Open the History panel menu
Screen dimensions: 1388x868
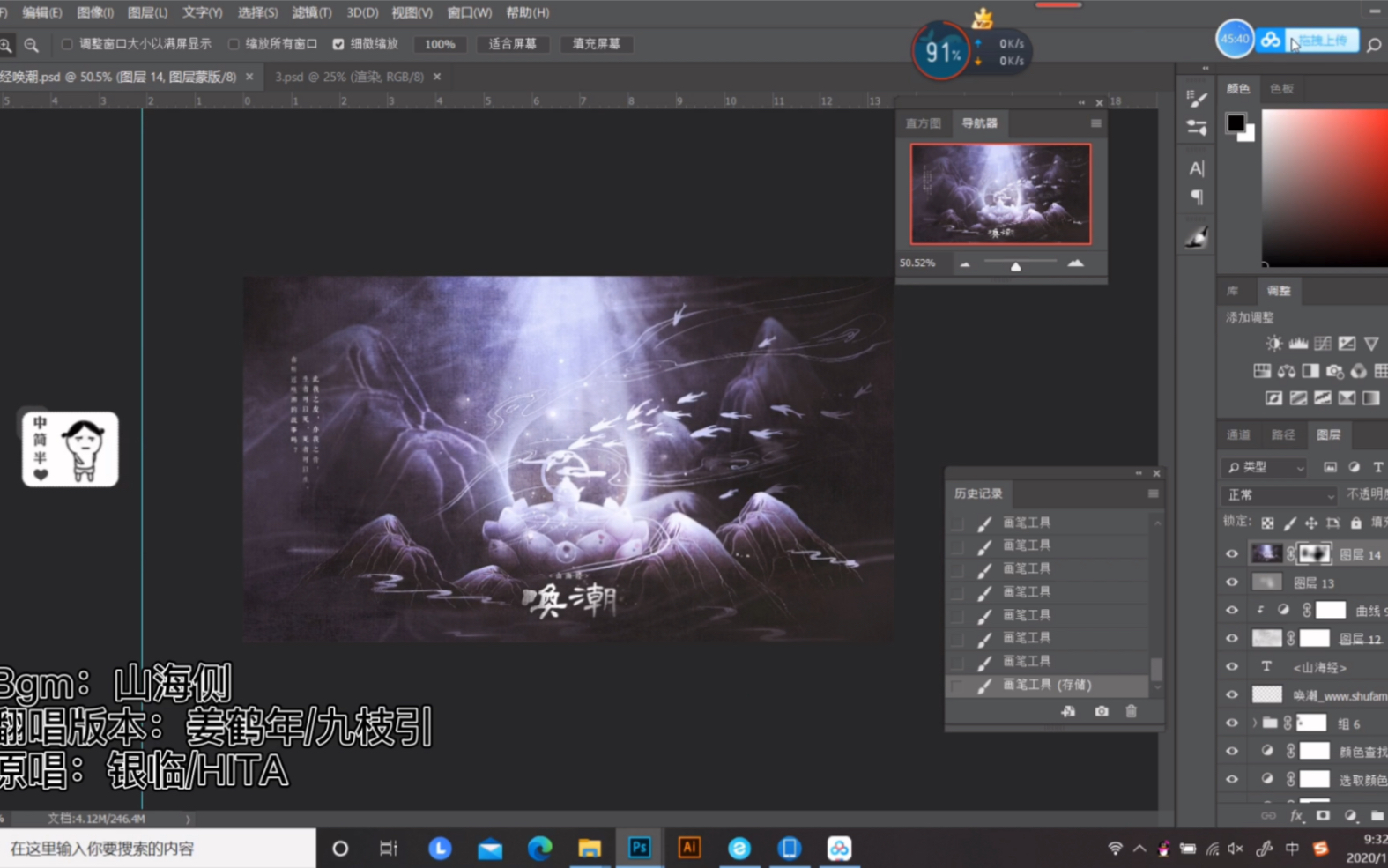(1153, 493)
